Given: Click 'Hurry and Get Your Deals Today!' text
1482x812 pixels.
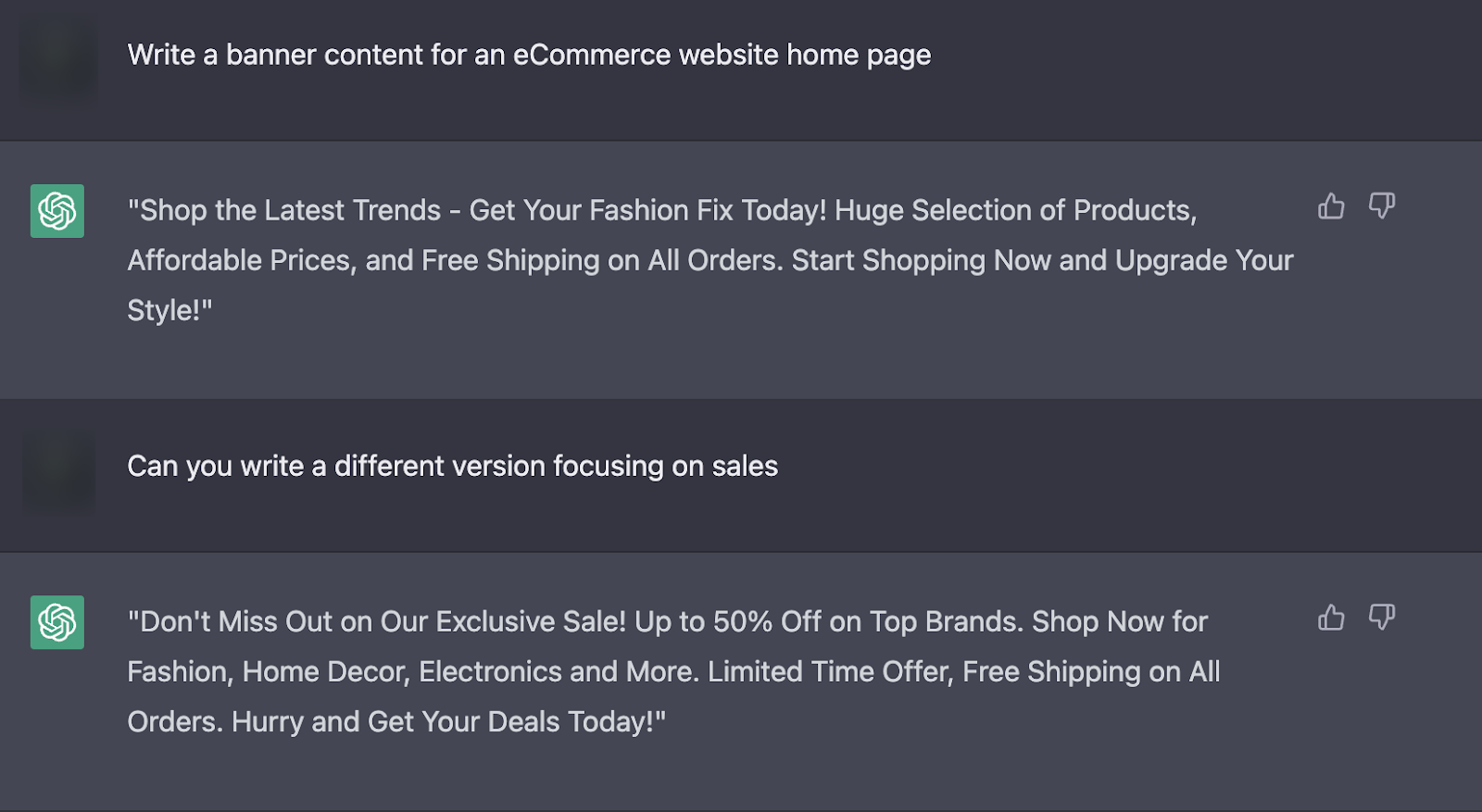Looking at the screenshot, I should 446,721.
